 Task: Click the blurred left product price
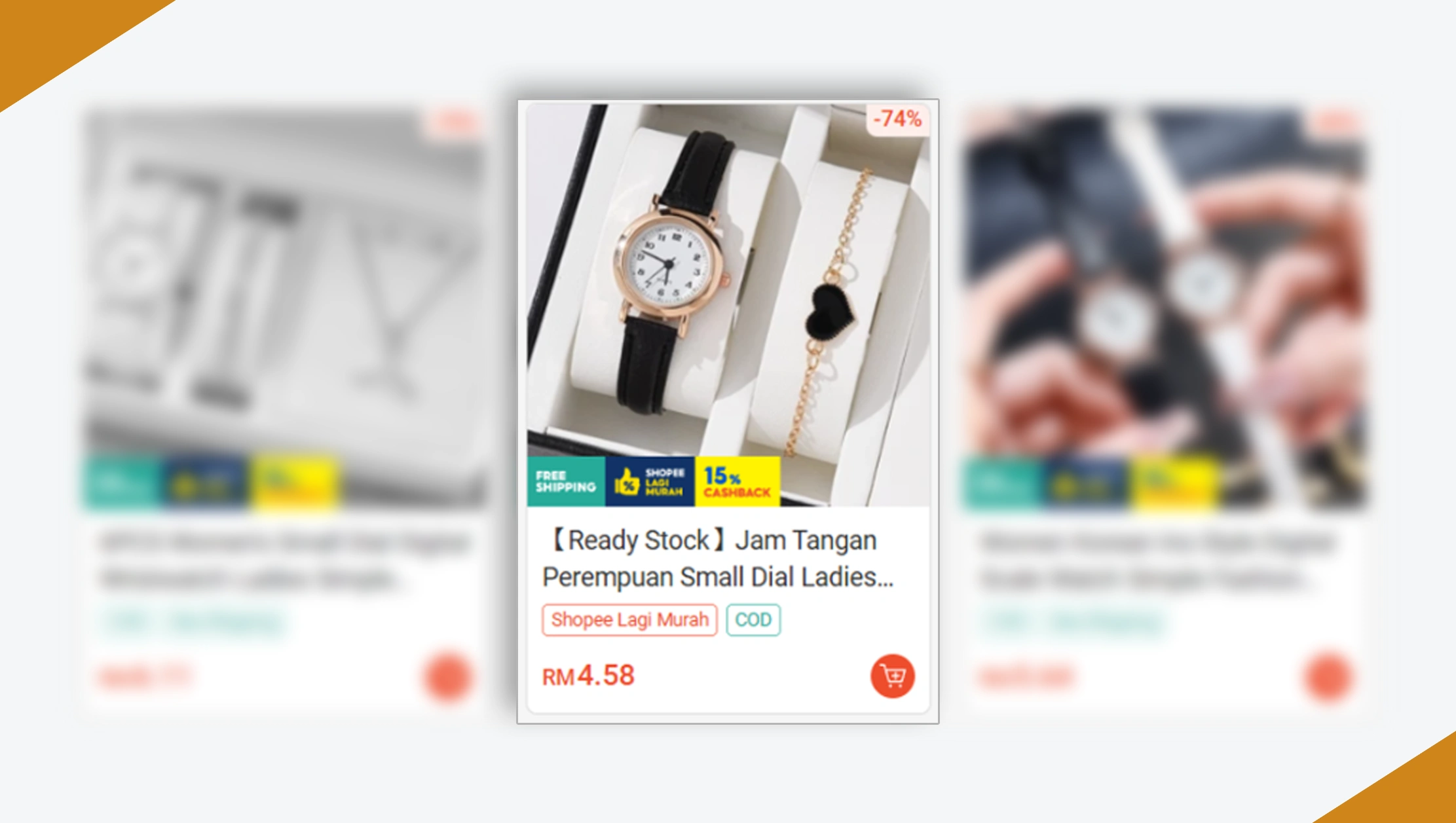pos(145,677)
